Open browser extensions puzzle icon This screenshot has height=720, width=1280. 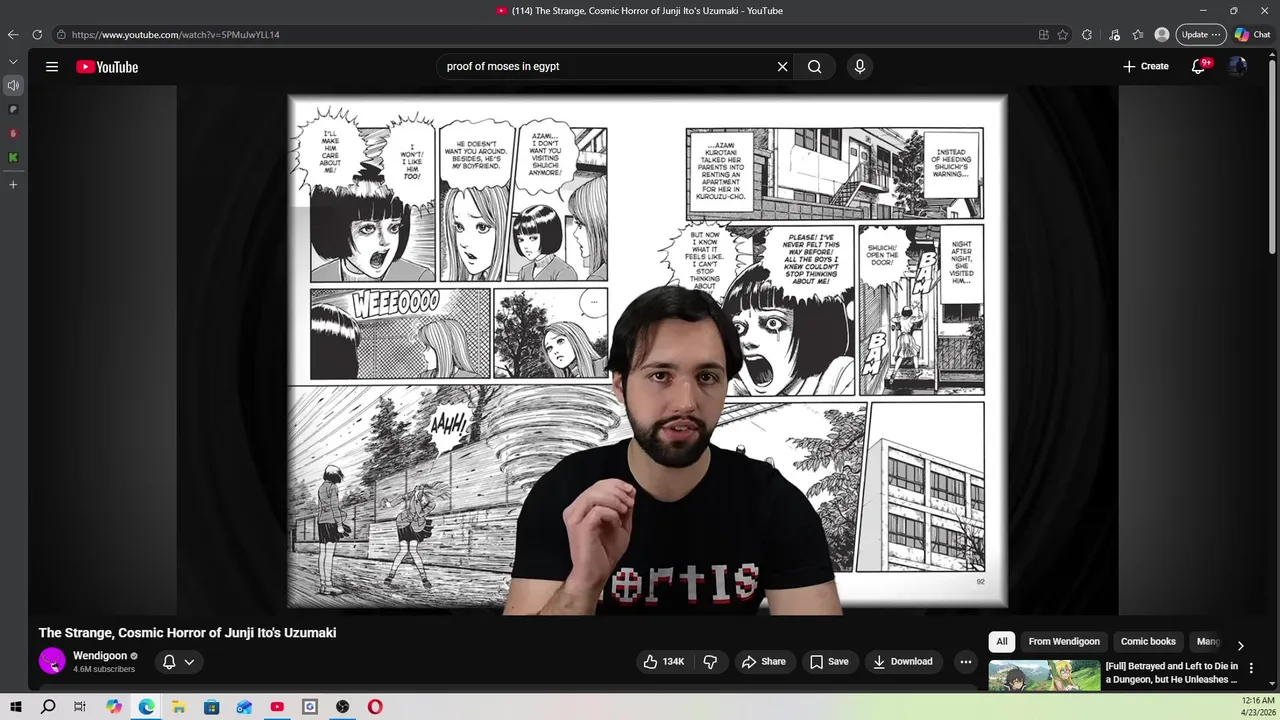(x=1087, y=35)
